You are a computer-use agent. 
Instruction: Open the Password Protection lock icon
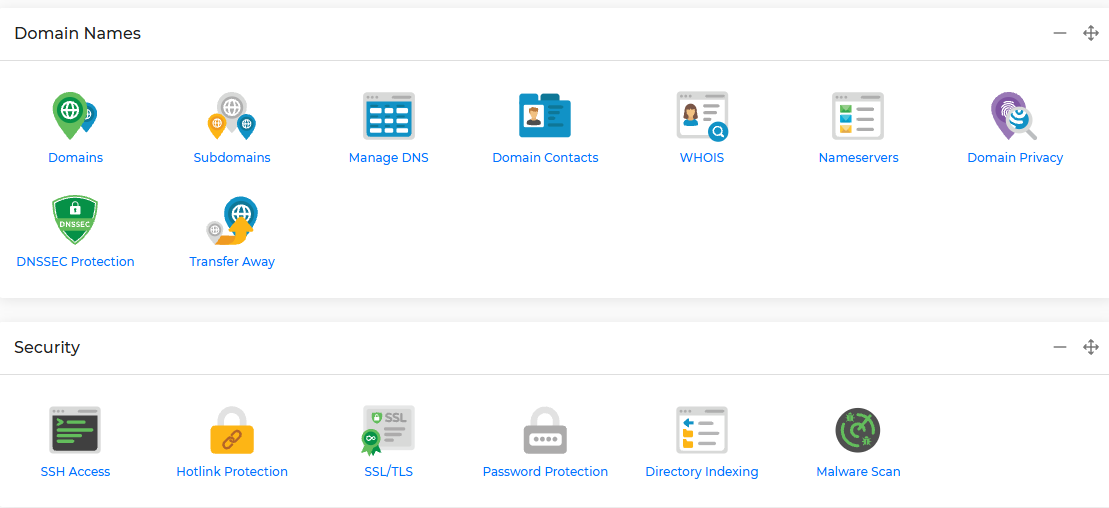(x=545, y=429)
